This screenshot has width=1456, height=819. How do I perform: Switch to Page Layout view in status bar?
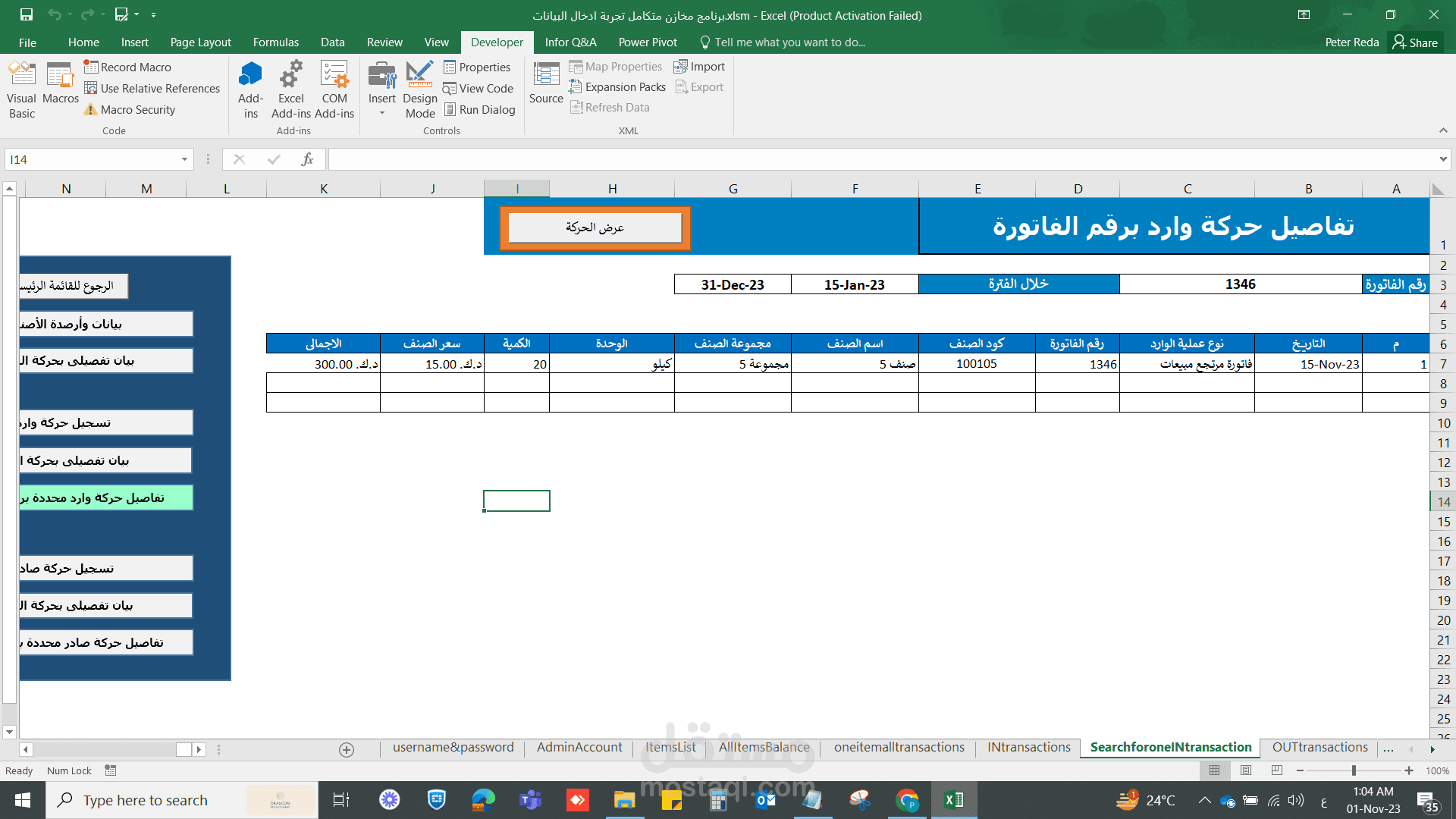1246,770
